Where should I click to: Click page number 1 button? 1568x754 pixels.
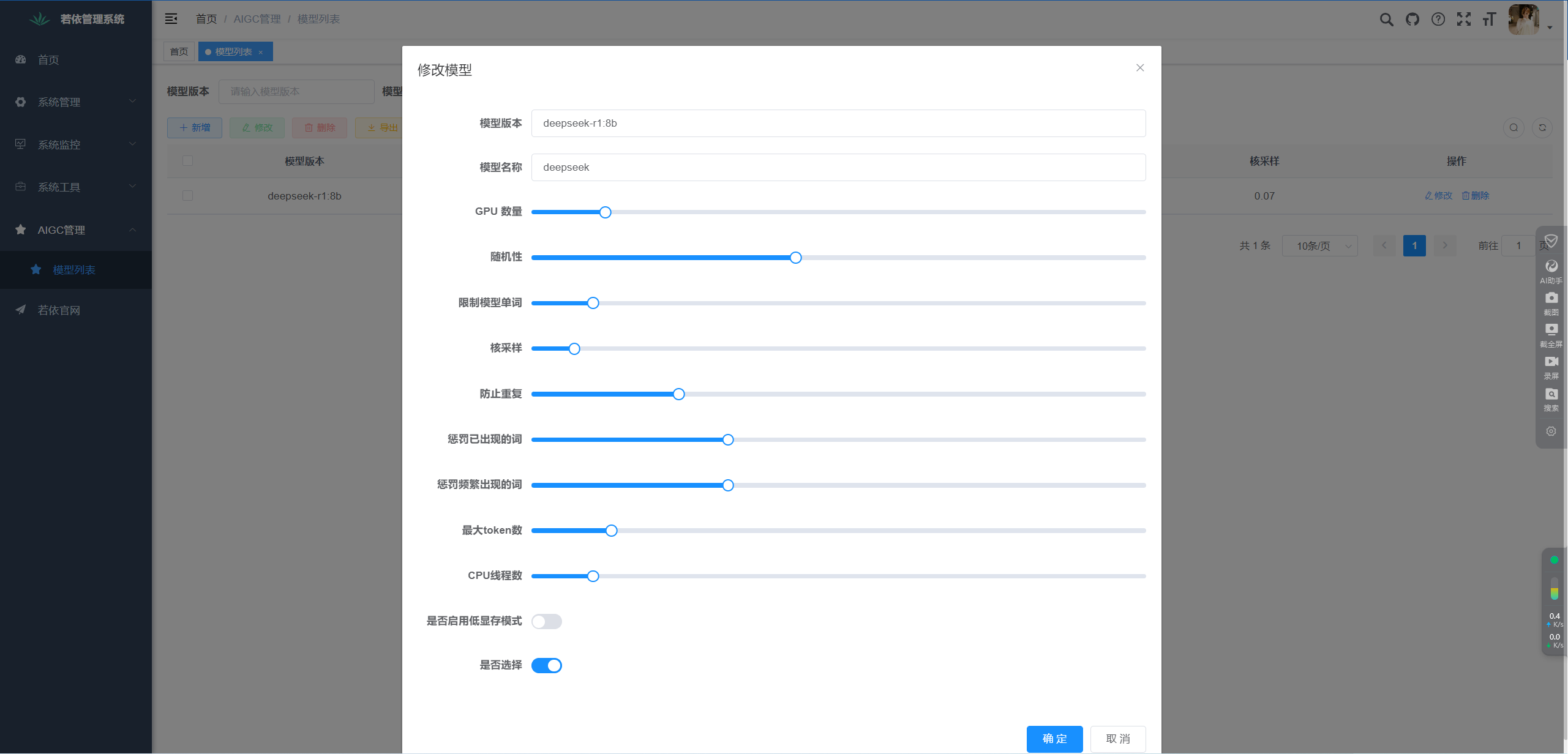coord(1414,245)
